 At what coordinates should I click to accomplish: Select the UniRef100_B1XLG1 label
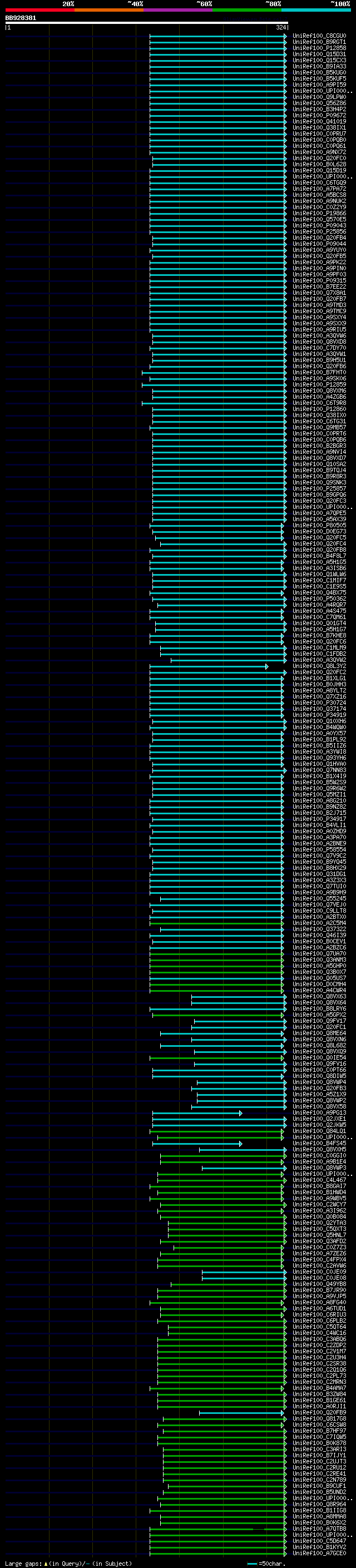(x=319, y=678)
